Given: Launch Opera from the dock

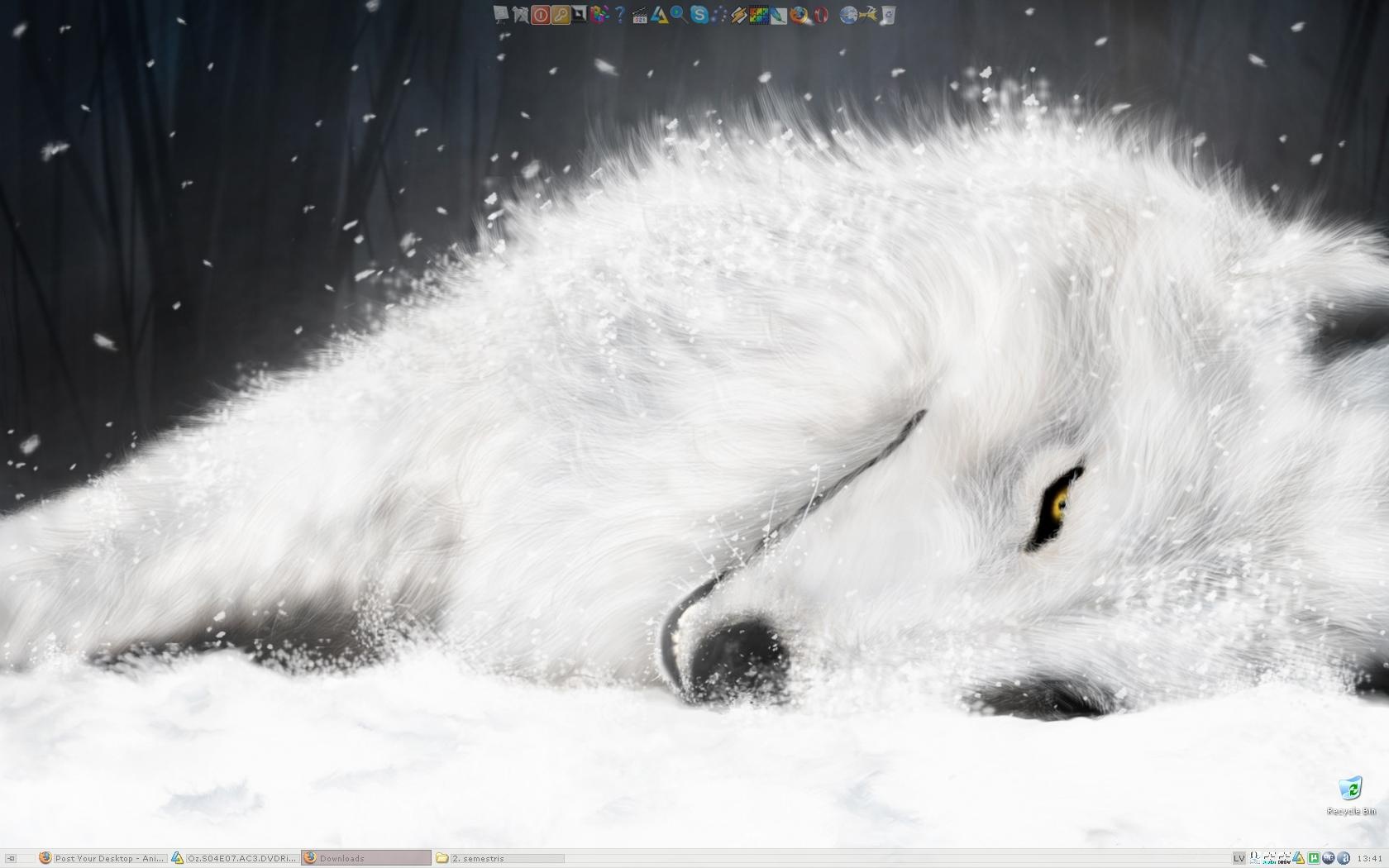Looking at the screenshot, I should (821, 15).
